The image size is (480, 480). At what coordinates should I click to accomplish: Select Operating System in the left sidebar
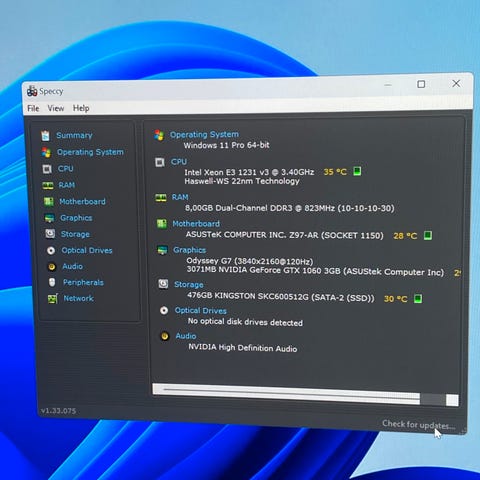click(90, 152)
